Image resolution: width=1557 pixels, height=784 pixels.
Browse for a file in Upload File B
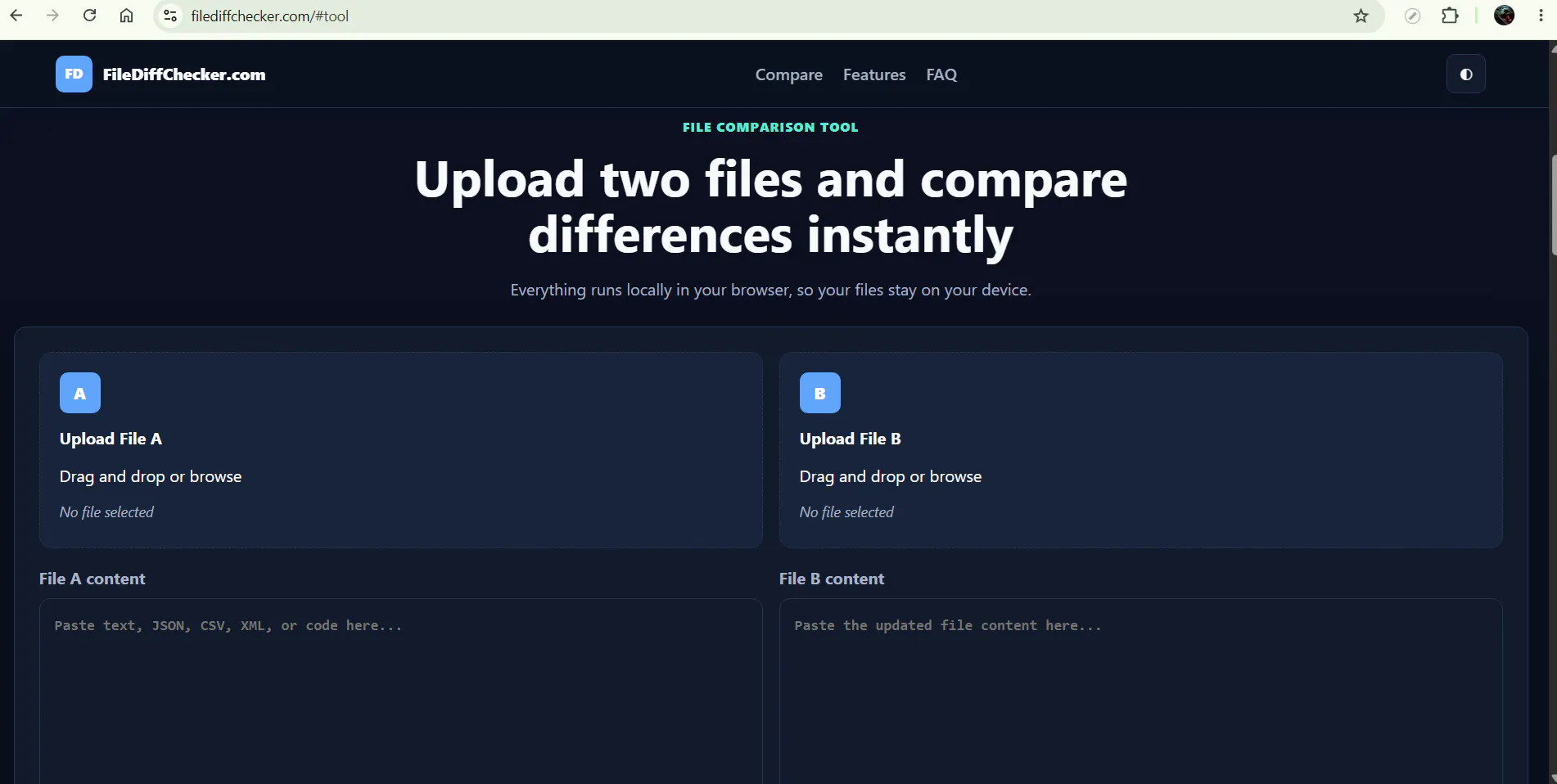[x=1141, y=450]
